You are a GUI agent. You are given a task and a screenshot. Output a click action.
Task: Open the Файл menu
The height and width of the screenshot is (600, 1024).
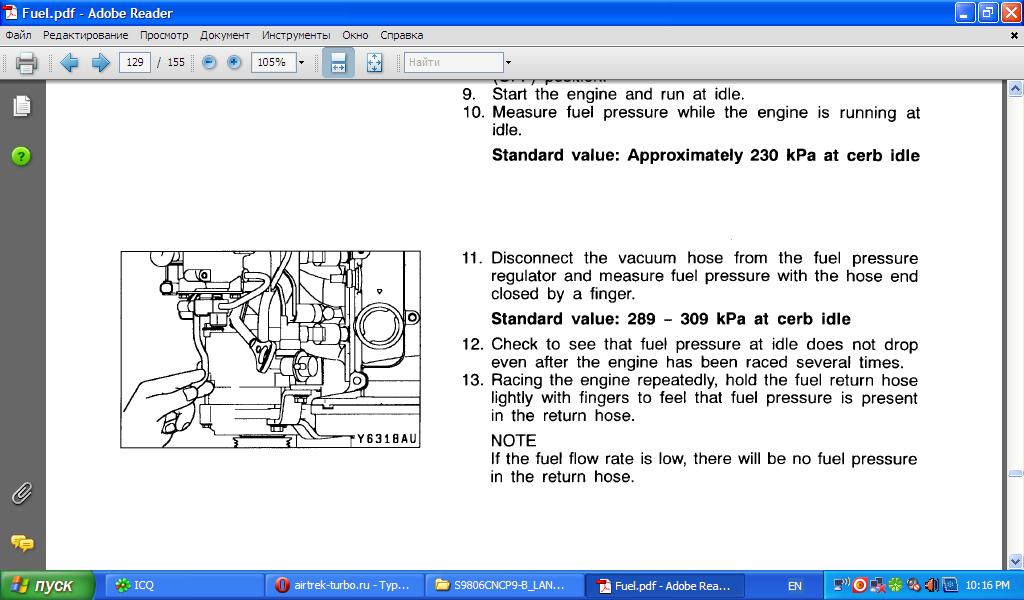(x=18, y=35)
